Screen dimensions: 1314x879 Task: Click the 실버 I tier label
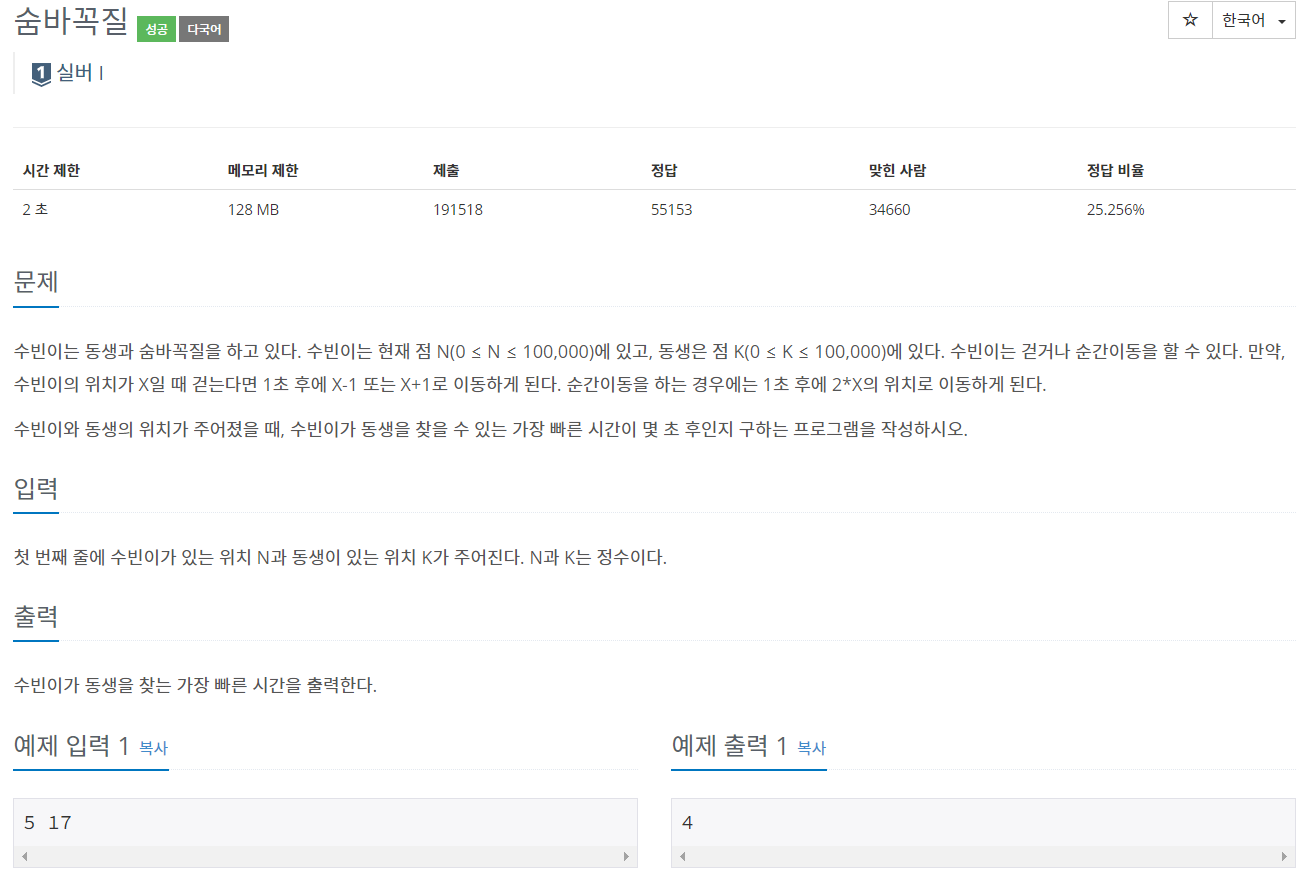80,73
